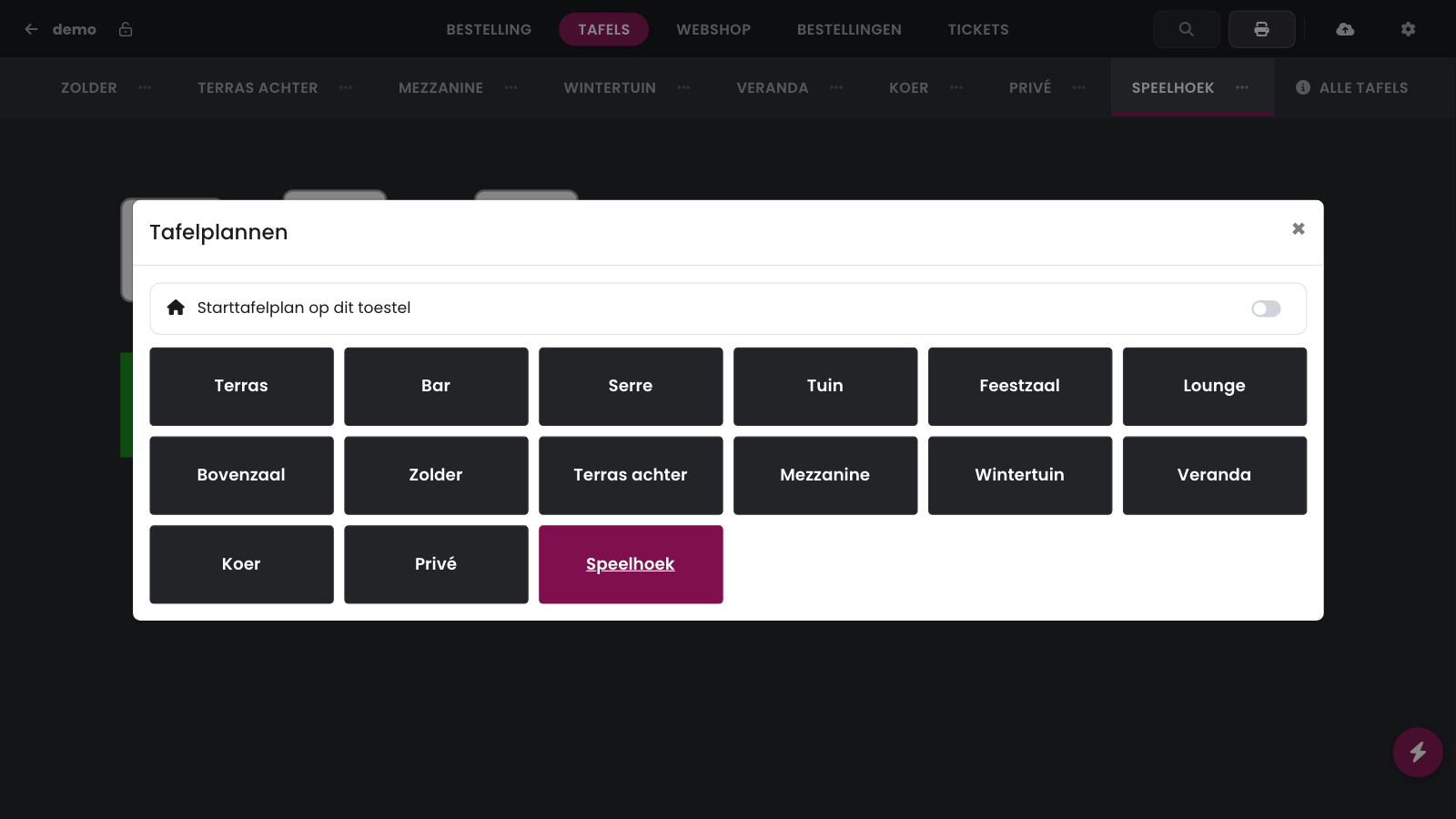Open settings via the gear icon
This screenshot has height=819, width=1456.
[1408, 29]
